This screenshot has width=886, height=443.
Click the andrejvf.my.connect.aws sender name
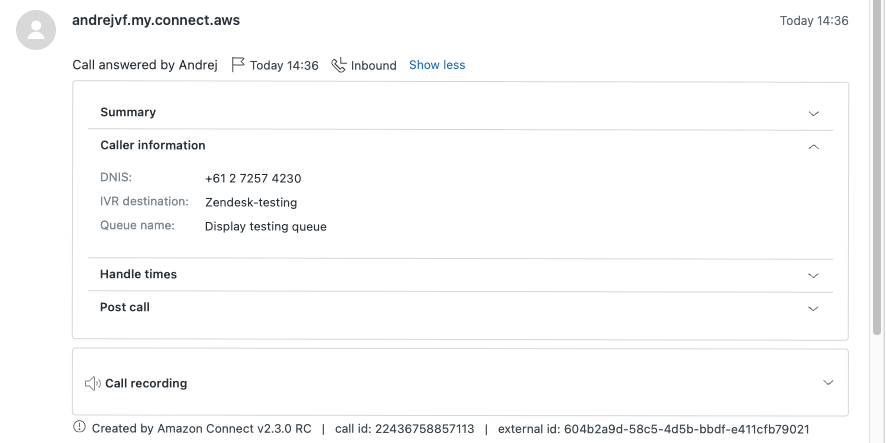(x=156, y=20)
